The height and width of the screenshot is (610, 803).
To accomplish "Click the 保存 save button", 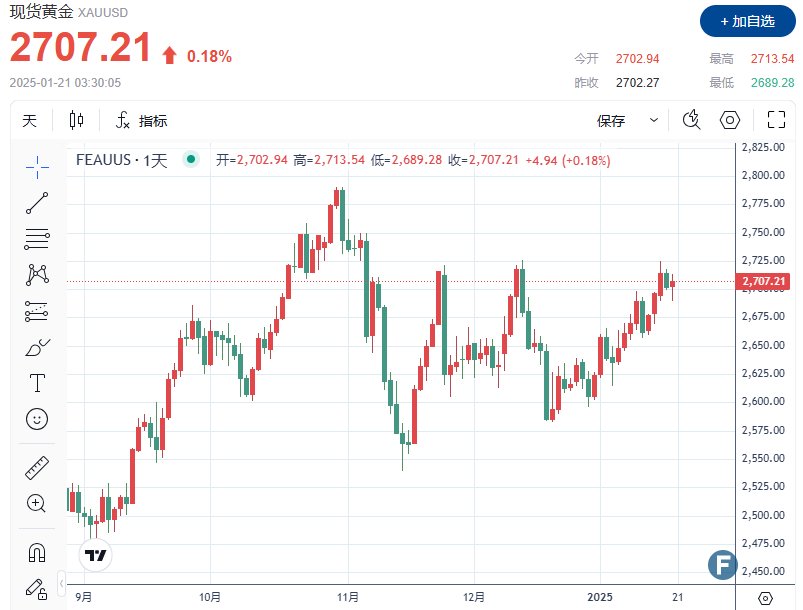I will click(x=611, y=121).
